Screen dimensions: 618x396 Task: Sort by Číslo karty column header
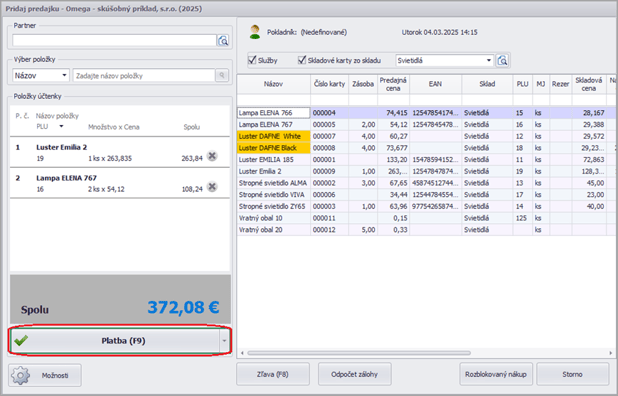click(329, 84)
